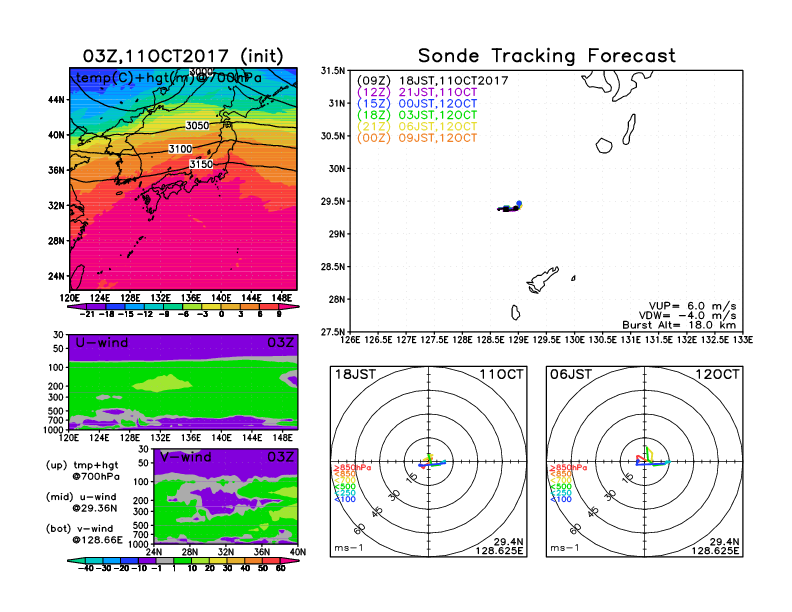Viewport: 792px width, 612px height.
Task: Click the '12OCT' label of the right polar plot
Action: tap(717, 375)
